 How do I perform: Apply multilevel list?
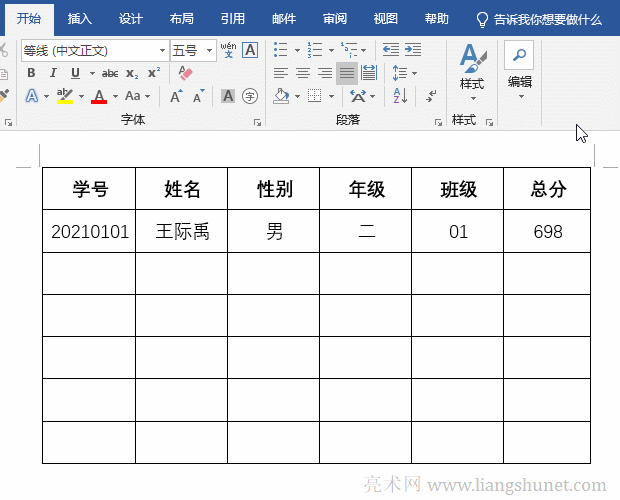point(349,50)
